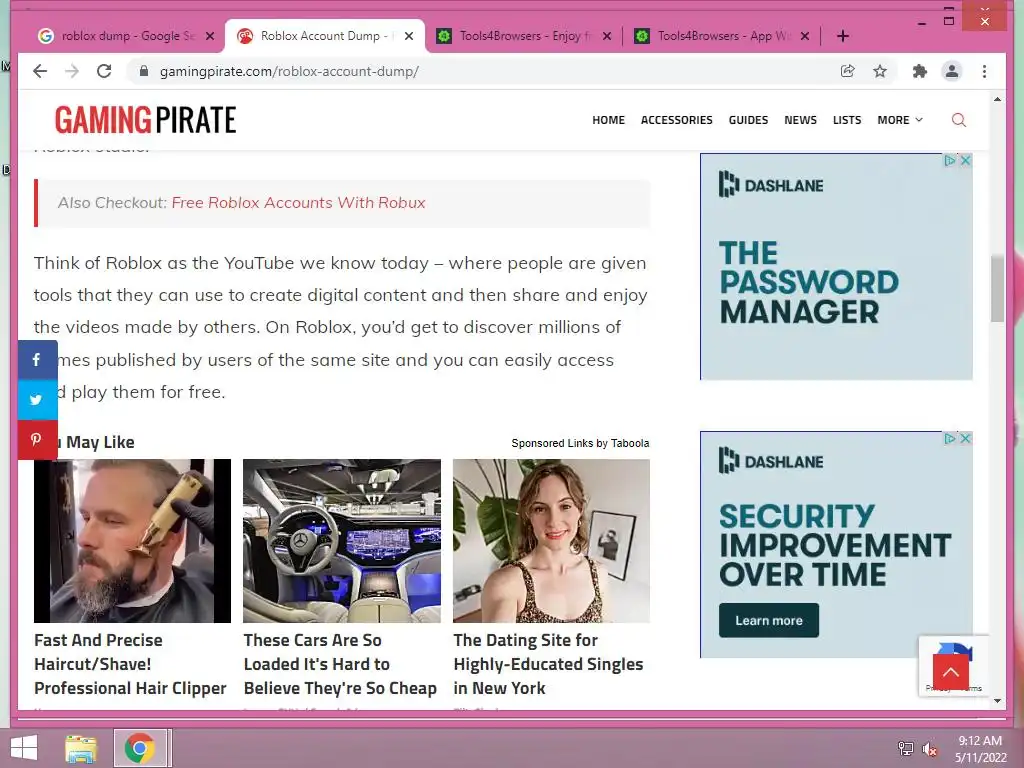
Task: Open the muted volume tray icon
Action: click(x=930, y=749)
